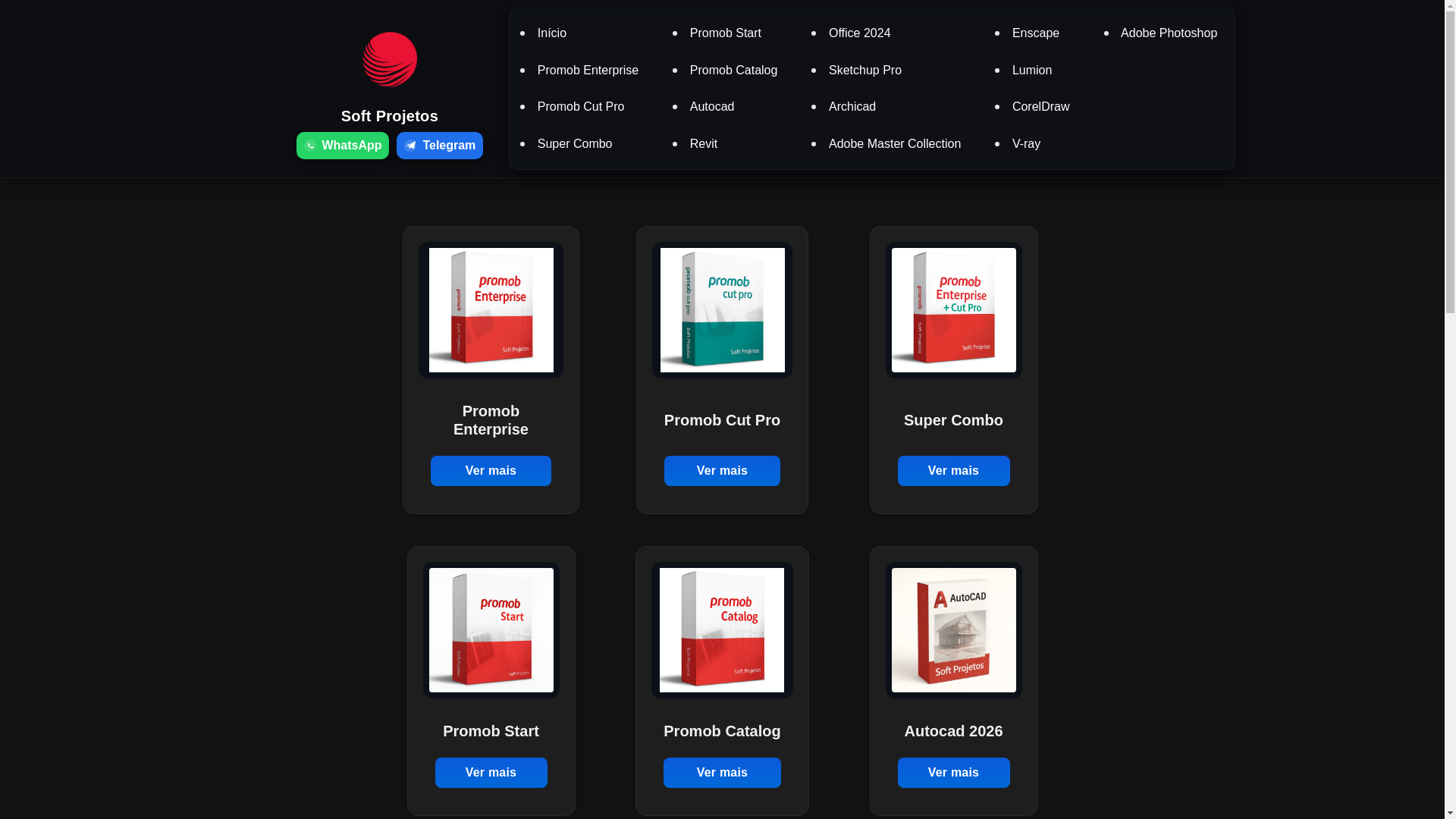The image size is (1456, 819).
Task: Click Super Combo product box image
Action: (x=954, y=310)
